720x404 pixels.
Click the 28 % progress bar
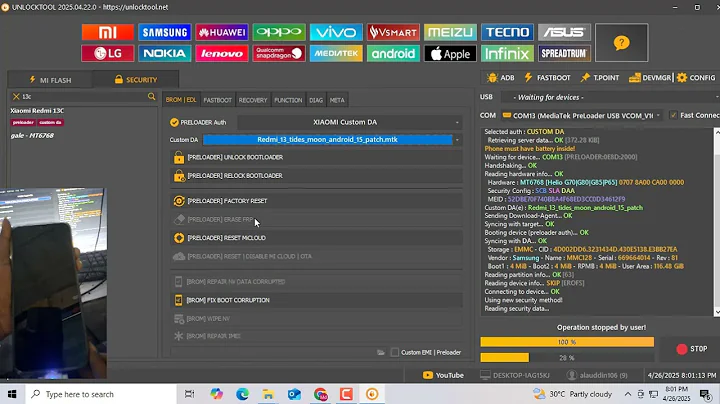[x=567, y=358]
